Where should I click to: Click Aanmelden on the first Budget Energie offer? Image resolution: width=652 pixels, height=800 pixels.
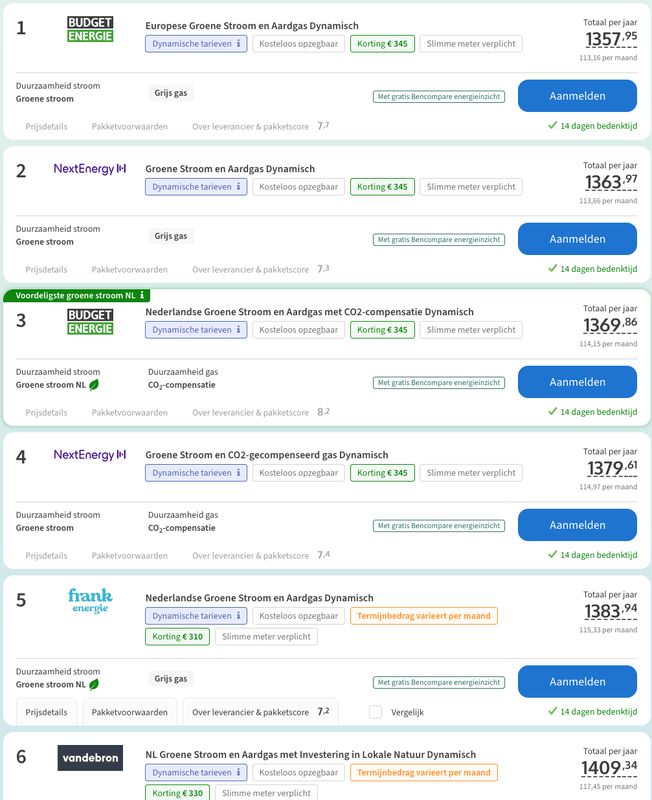(577, 95)
